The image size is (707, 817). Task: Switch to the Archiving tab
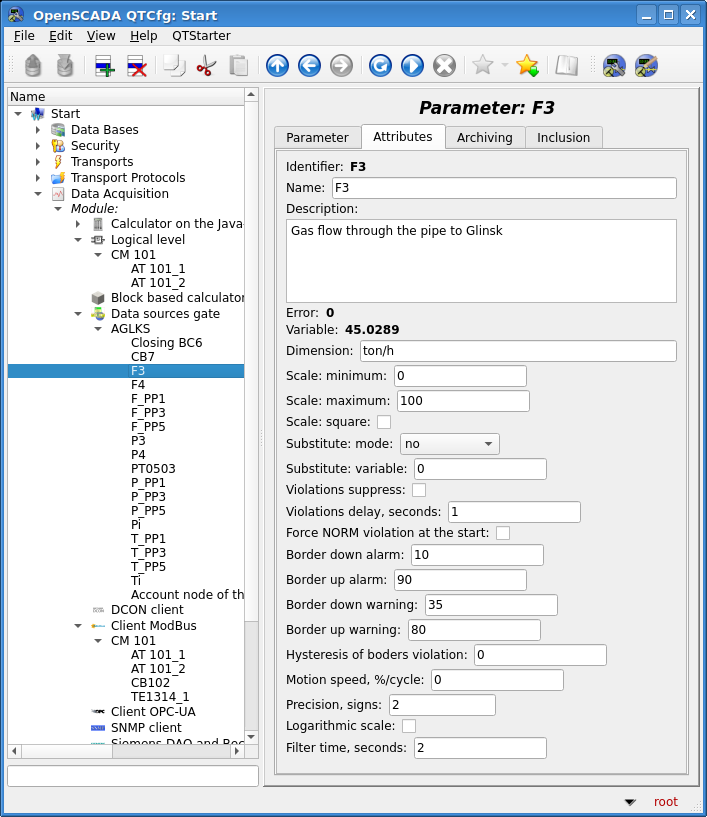[x=484, y=138]
